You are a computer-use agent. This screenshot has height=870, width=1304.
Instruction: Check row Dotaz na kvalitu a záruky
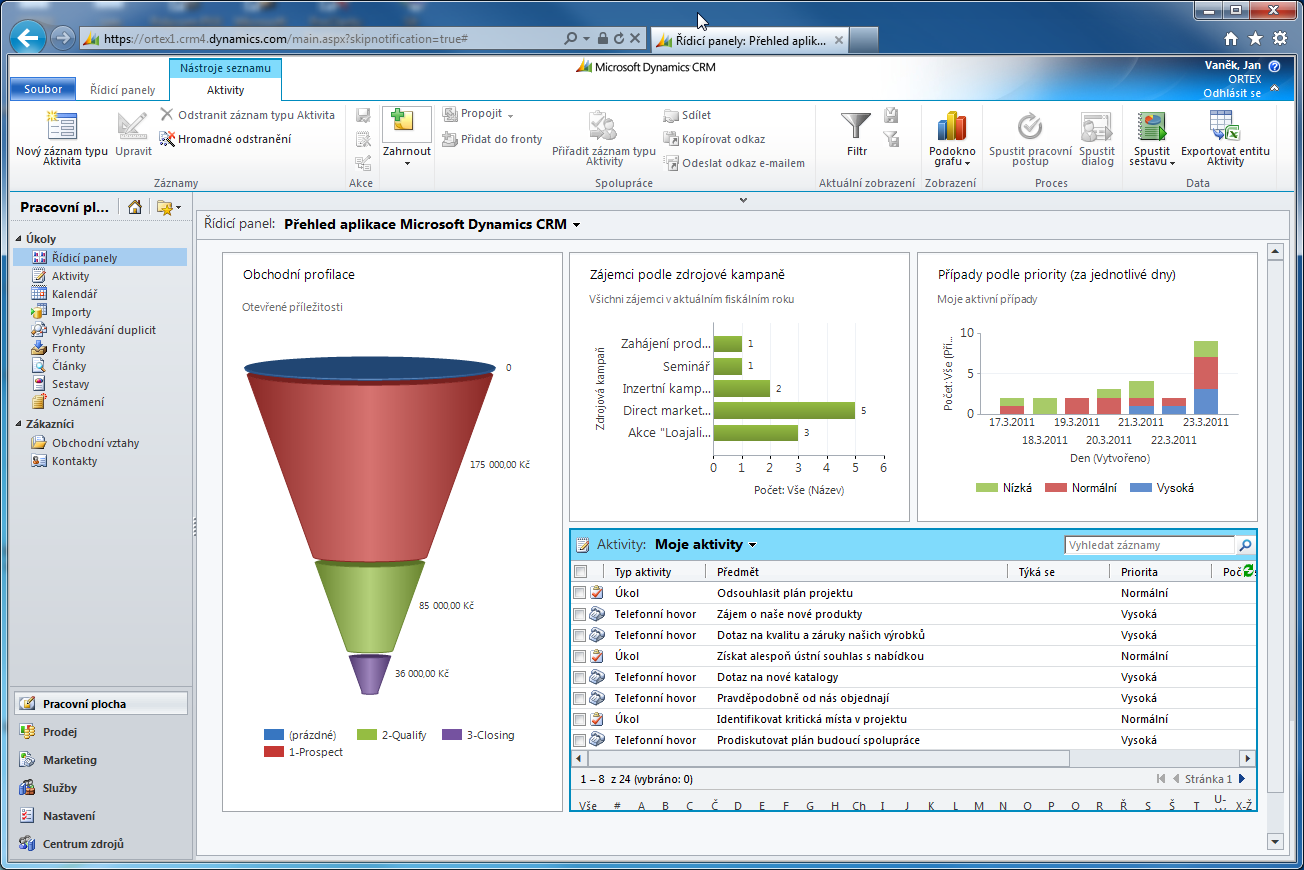pos(580,635)
